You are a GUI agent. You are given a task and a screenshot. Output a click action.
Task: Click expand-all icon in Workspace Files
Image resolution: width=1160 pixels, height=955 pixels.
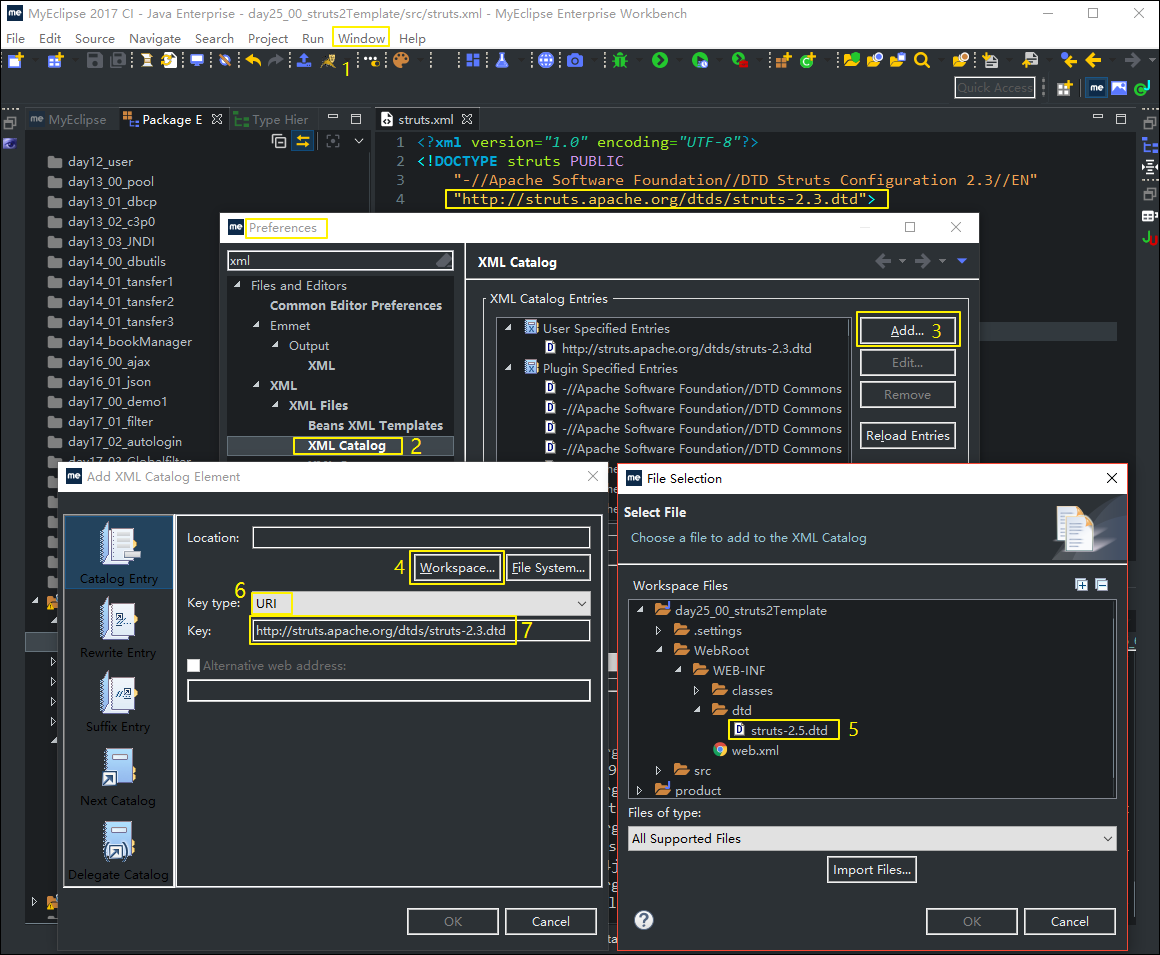click(1082, 585)
